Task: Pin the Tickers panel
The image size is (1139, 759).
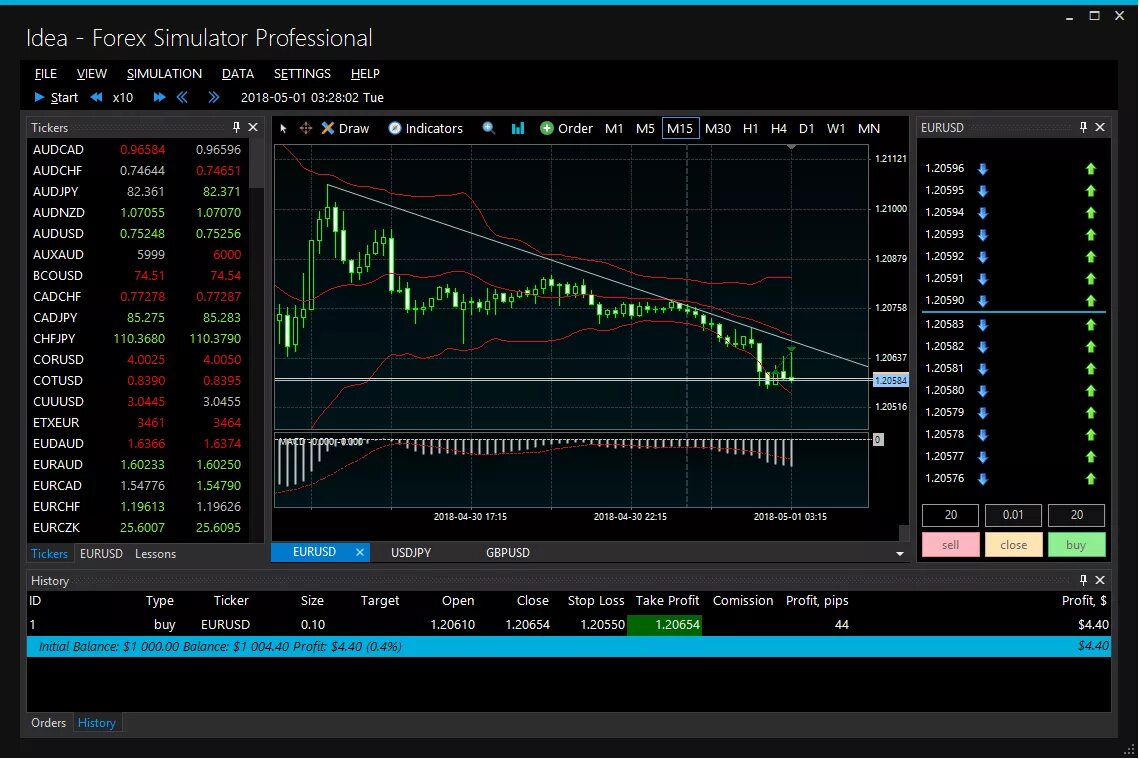Action: [x=236, y=127]
